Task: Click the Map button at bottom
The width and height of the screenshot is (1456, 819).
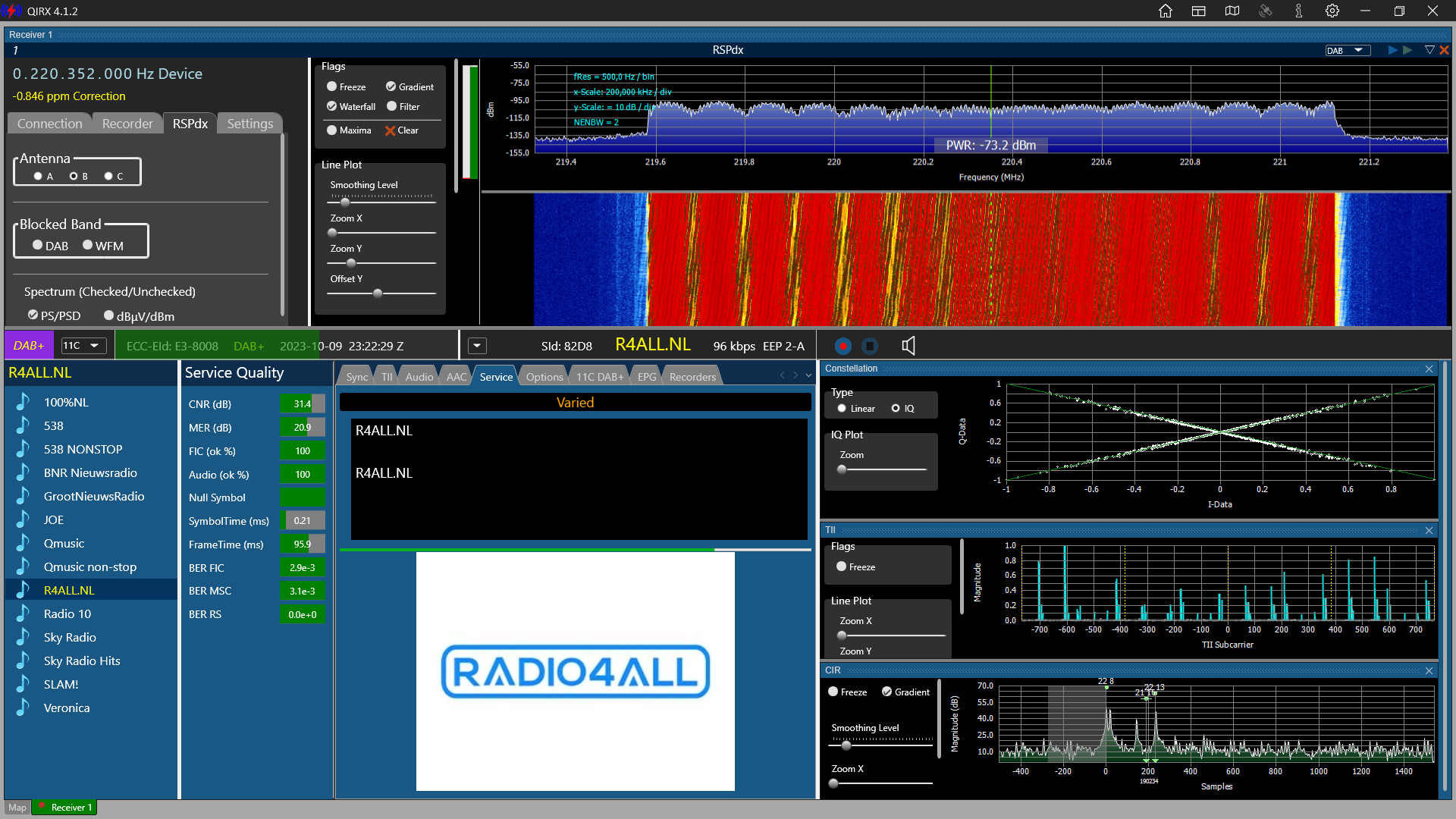Action: pyautogui.click(x=17, y=808)
